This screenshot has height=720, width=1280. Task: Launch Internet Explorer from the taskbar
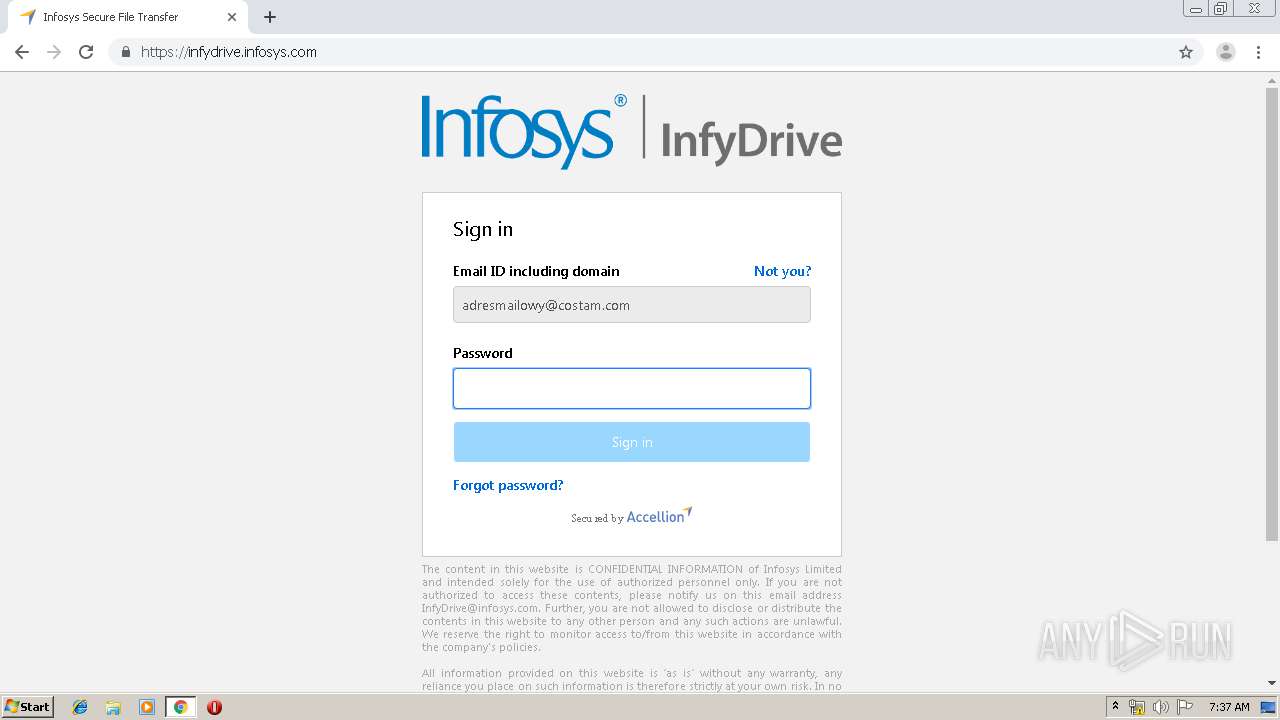[80, 707]
